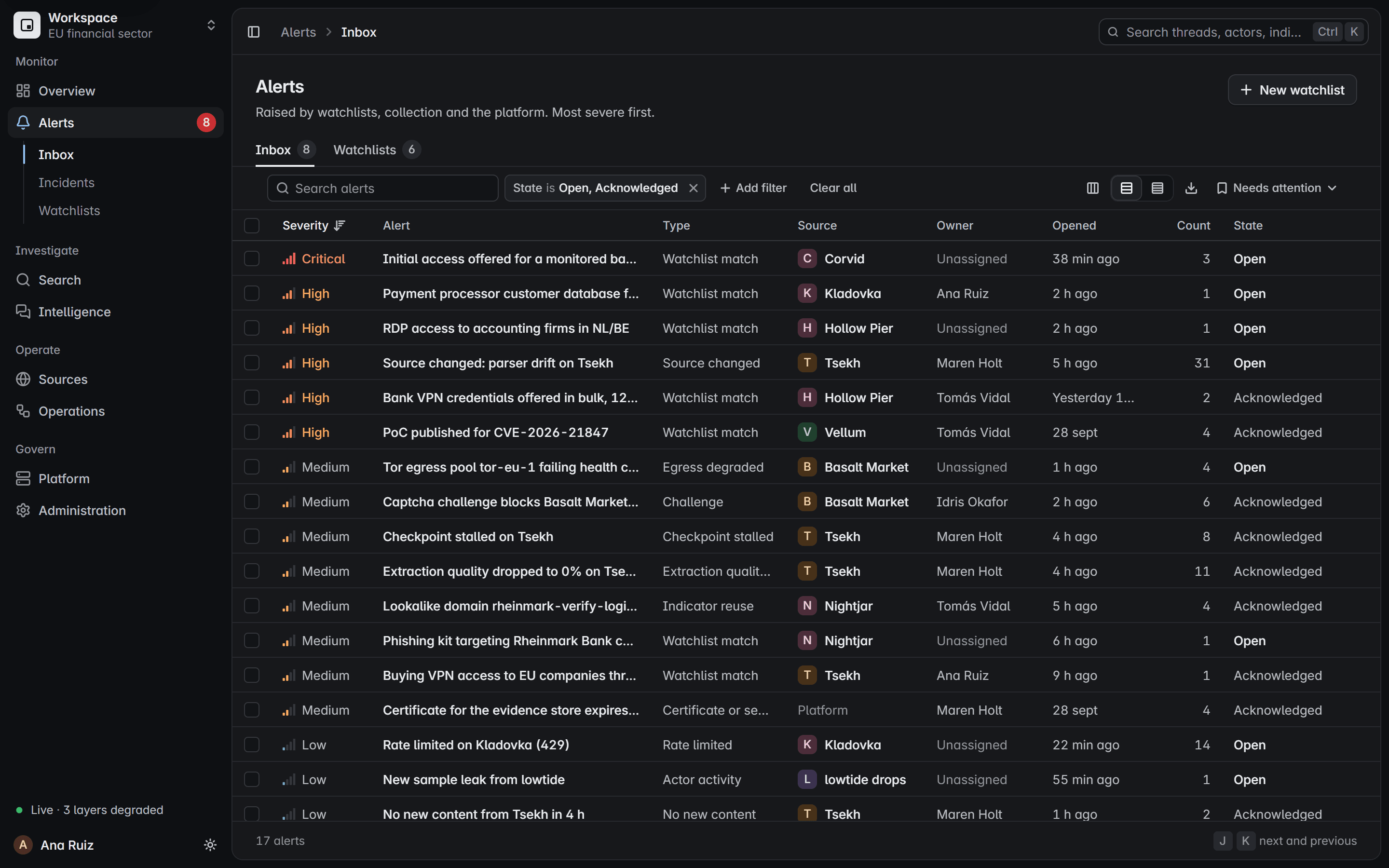The width and height of the screenshot is (1389, 868).
Task: Open the Needs attention saved view dropdown
Action: (1277, 188)
